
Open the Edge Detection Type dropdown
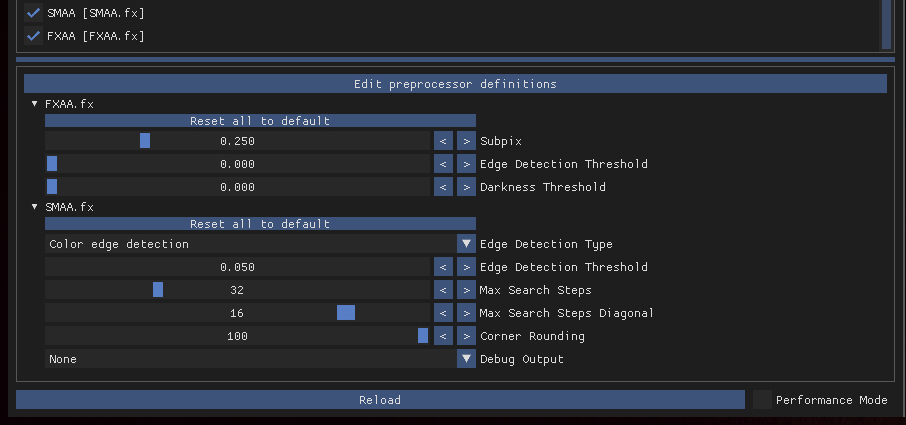[x=466, y=244]
